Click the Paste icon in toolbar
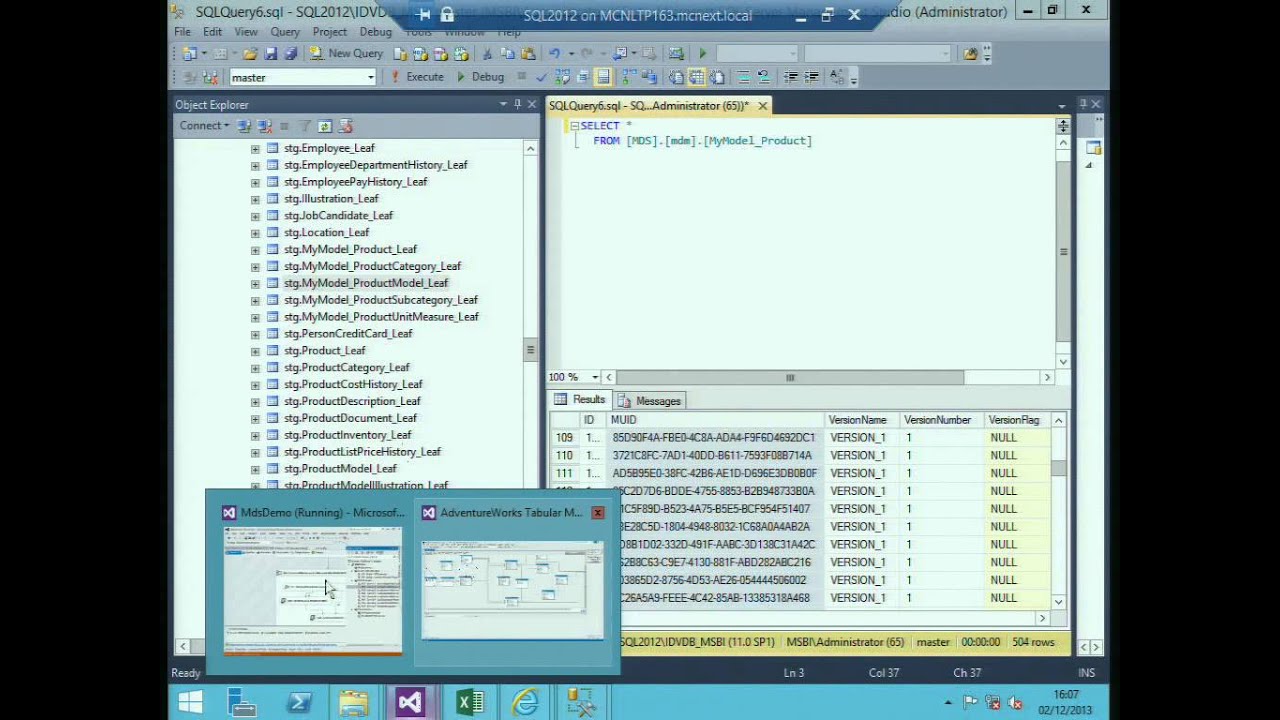This screenshot has height=720, width=1280. (x=526, y=54)
